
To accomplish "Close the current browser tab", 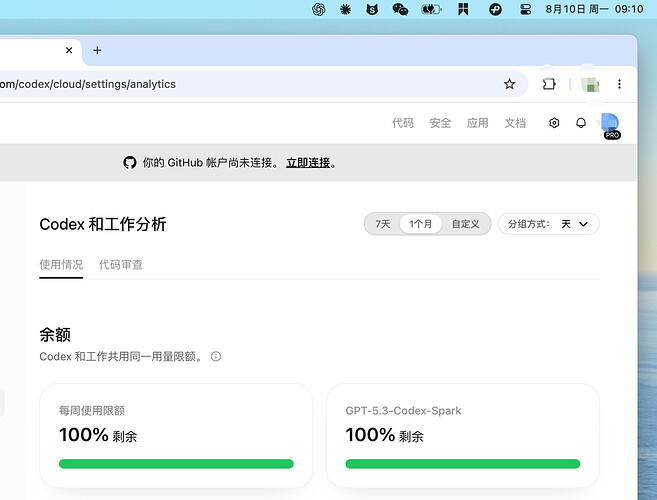I will (69, 50).
